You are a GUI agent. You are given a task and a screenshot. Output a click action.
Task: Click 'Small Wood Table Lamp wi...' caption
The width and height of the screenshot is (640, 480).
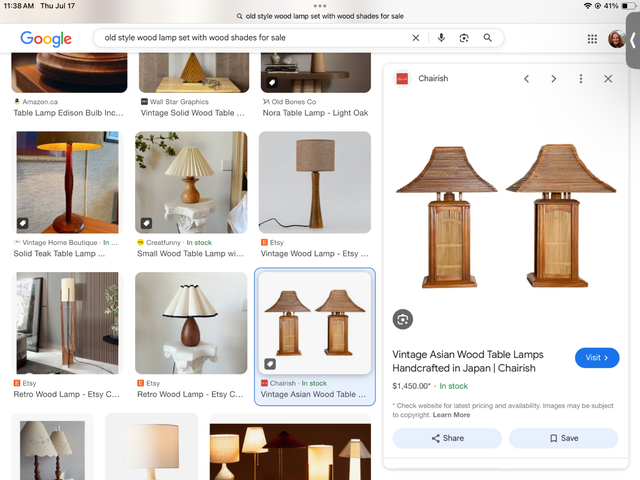[x=190, y=254]
